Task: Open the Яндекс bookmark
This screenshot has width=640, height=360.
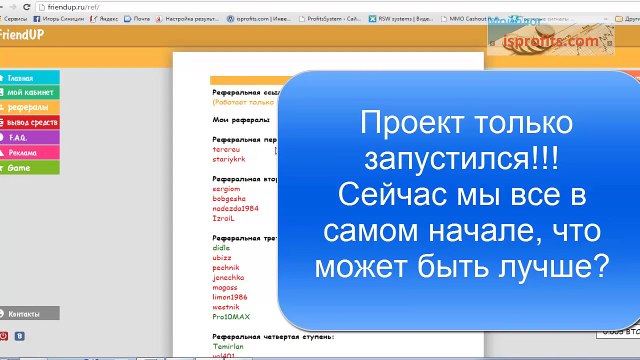Action: coord(104,19)
